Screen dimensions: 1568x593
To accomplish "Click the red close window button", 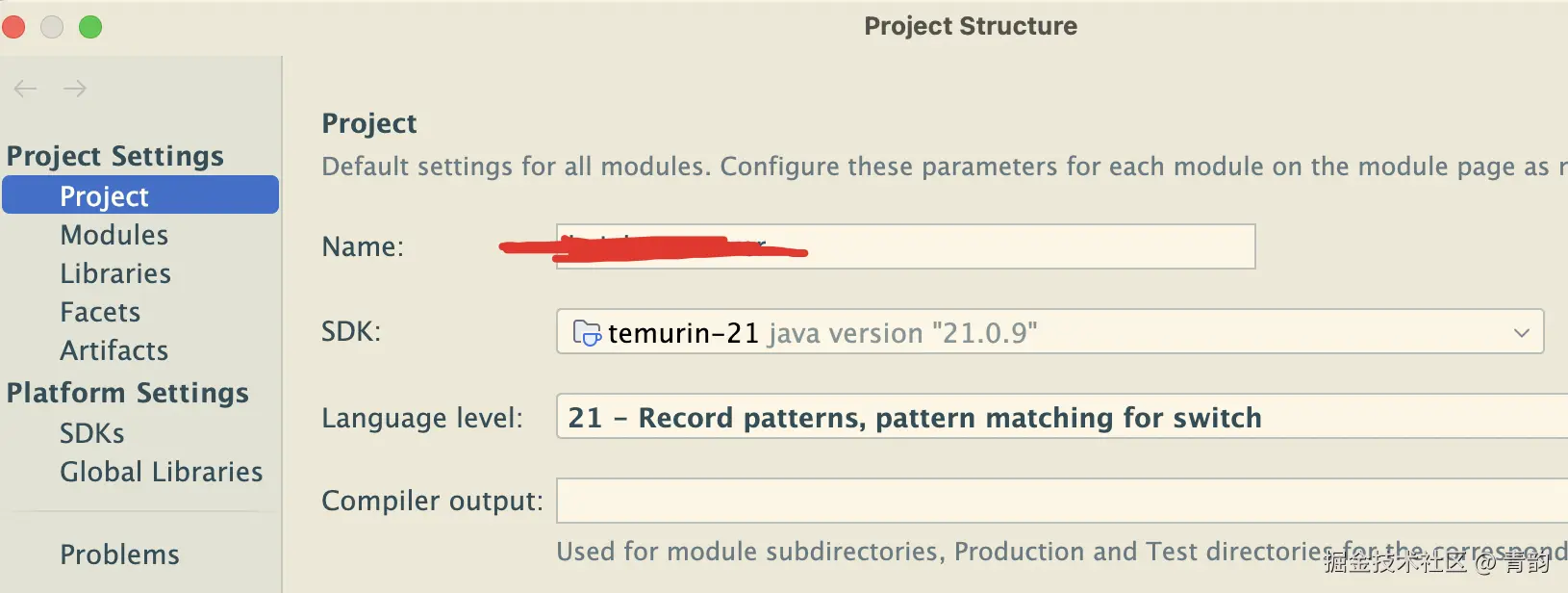I will 13,27.
